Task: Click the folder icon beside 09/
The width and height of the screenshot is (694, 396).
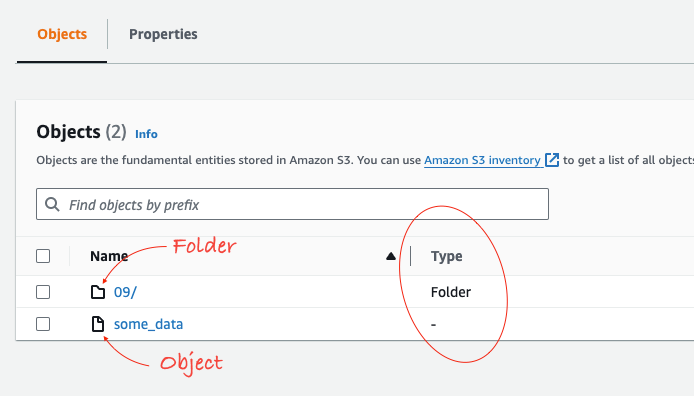Action: [98, 292]
